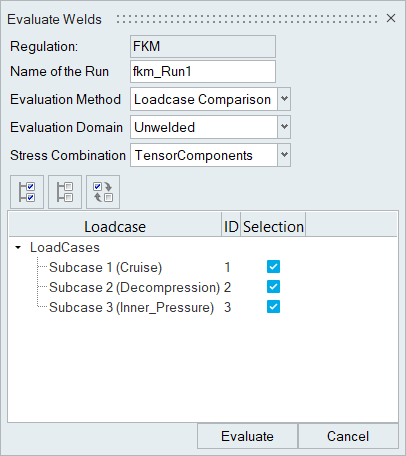Click the deselect all loadcases icon
The height and width of the screenshot is (456, 406).
(x=65, y=192)
